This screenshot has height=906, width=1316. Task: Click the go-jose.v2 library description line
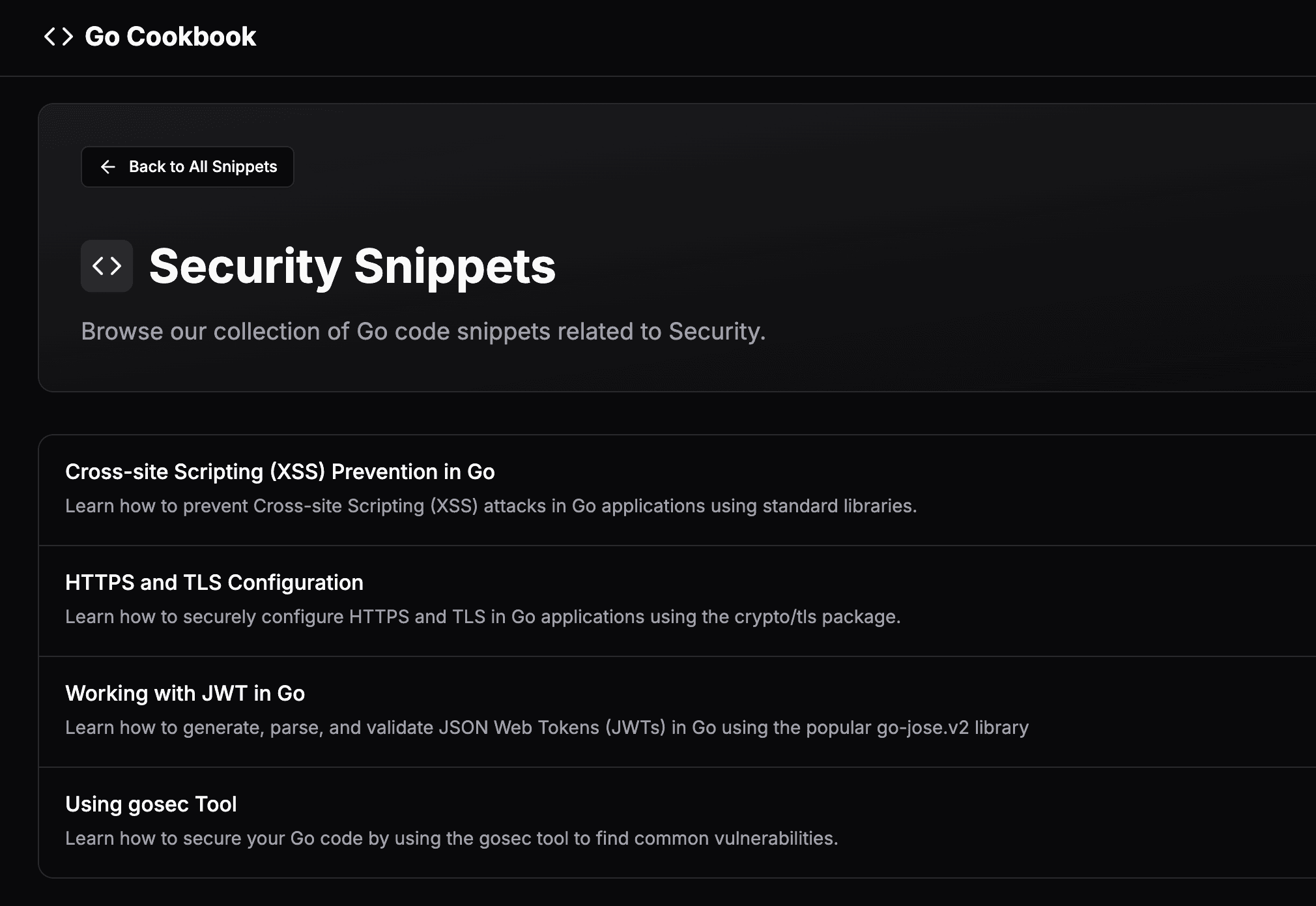click(547, 727)
